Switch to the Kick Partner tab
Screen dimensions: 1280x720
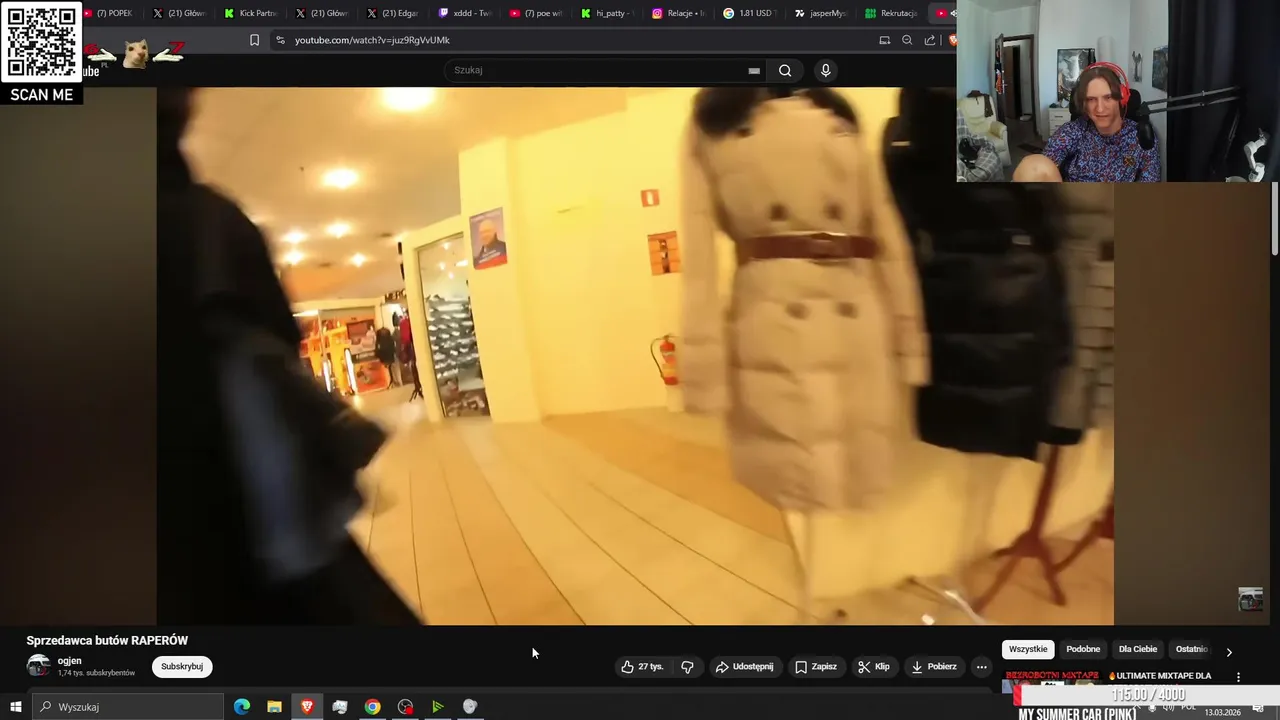(250, 13)
